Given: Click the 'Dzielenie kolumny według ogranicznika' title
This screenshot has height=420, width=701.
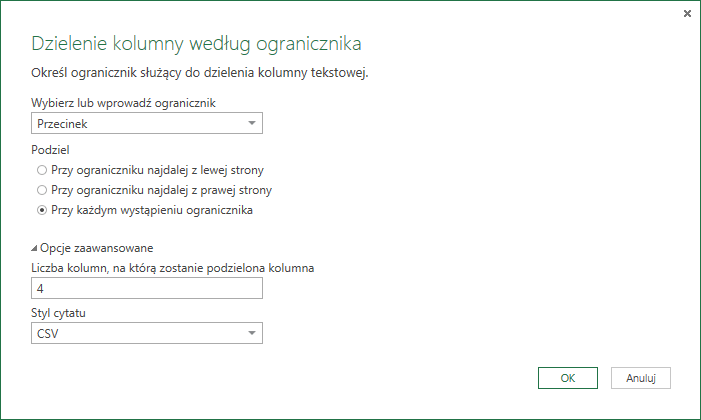Looking at the screenshot, I should tap(196, 44).
